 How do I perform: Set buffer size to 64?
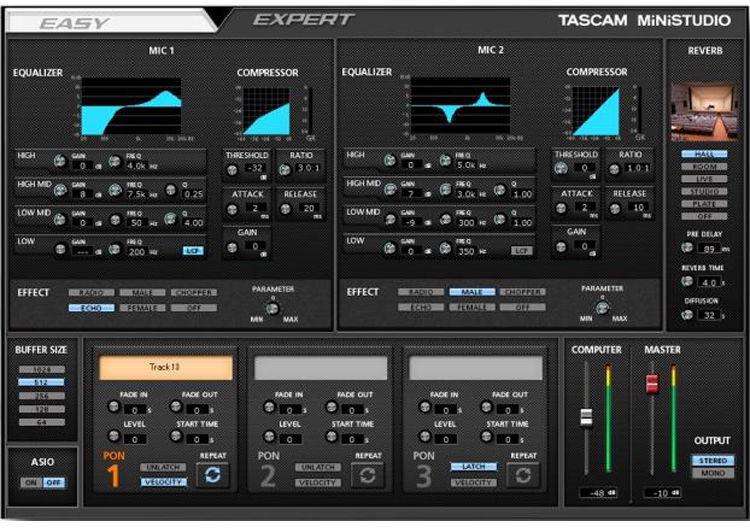[x=42, y=422]
